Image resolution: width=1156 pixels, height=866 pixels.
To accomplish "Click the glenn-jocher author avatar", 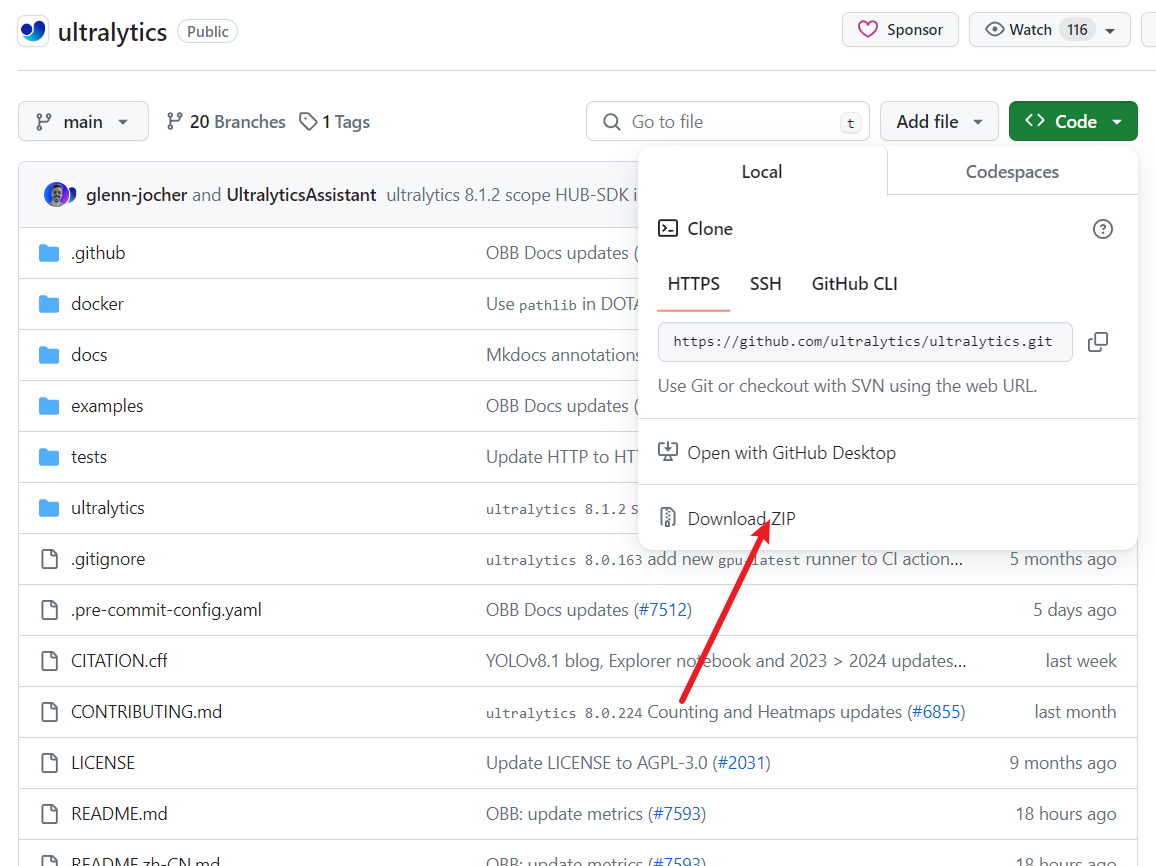I will [57, 195].
